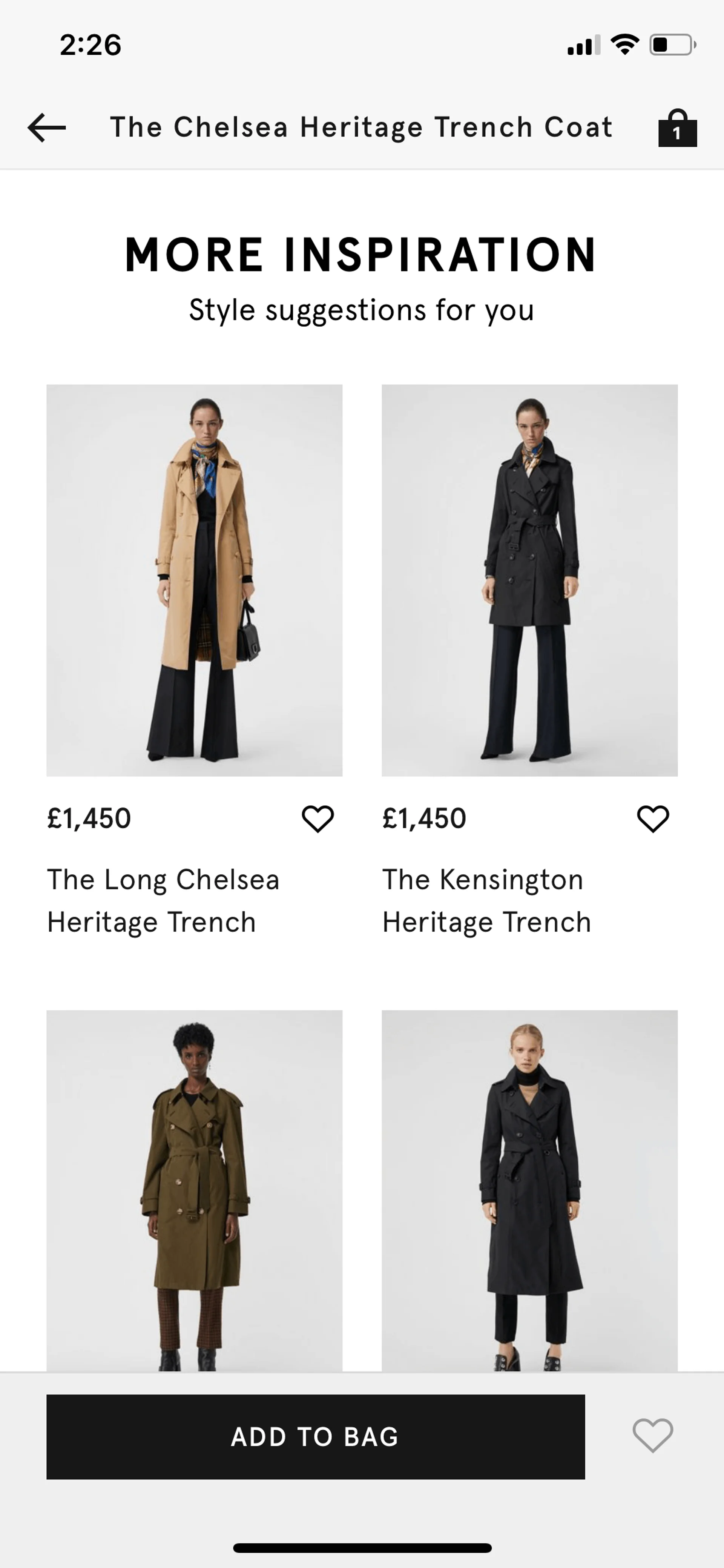724x1568 pixels.
Task: Tap the back arrow icon
Action: [x=47, y=128]
